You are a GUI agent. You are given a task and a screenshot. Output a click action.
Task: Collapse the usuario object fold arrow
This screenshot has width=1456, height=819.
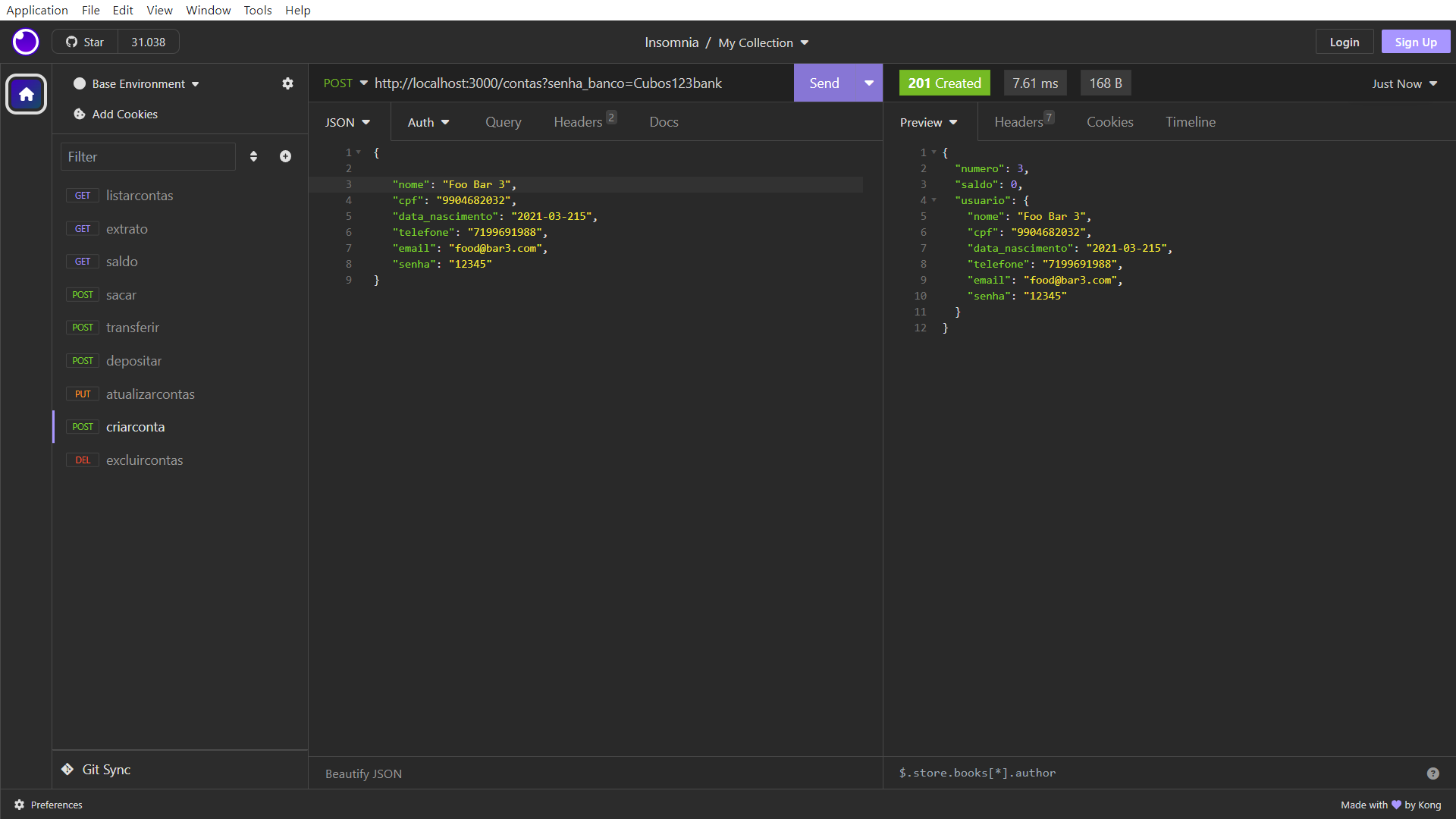[x=934, y=200]
